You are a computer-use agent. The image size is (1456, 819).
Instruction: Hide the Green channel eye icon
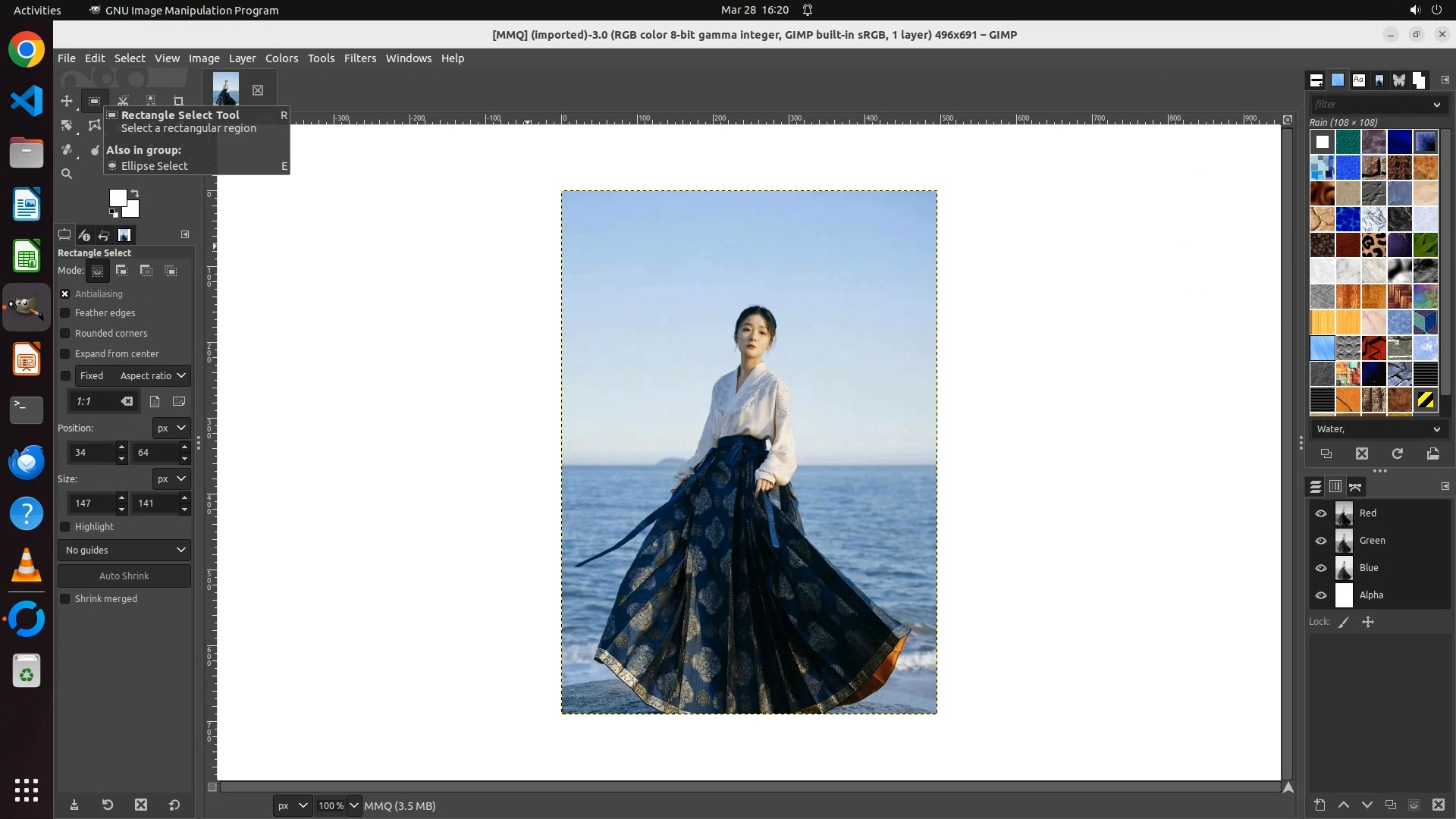pyautogui.click(x=1321, y=541)
